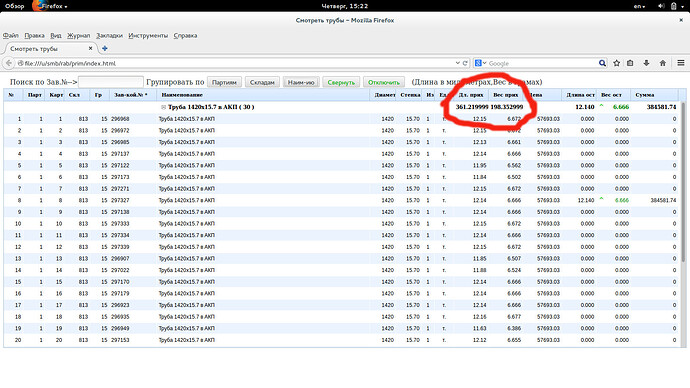The image size is (690, 388).
Task: Sort by the Длина ост column header
Action: tap(580, 95)
